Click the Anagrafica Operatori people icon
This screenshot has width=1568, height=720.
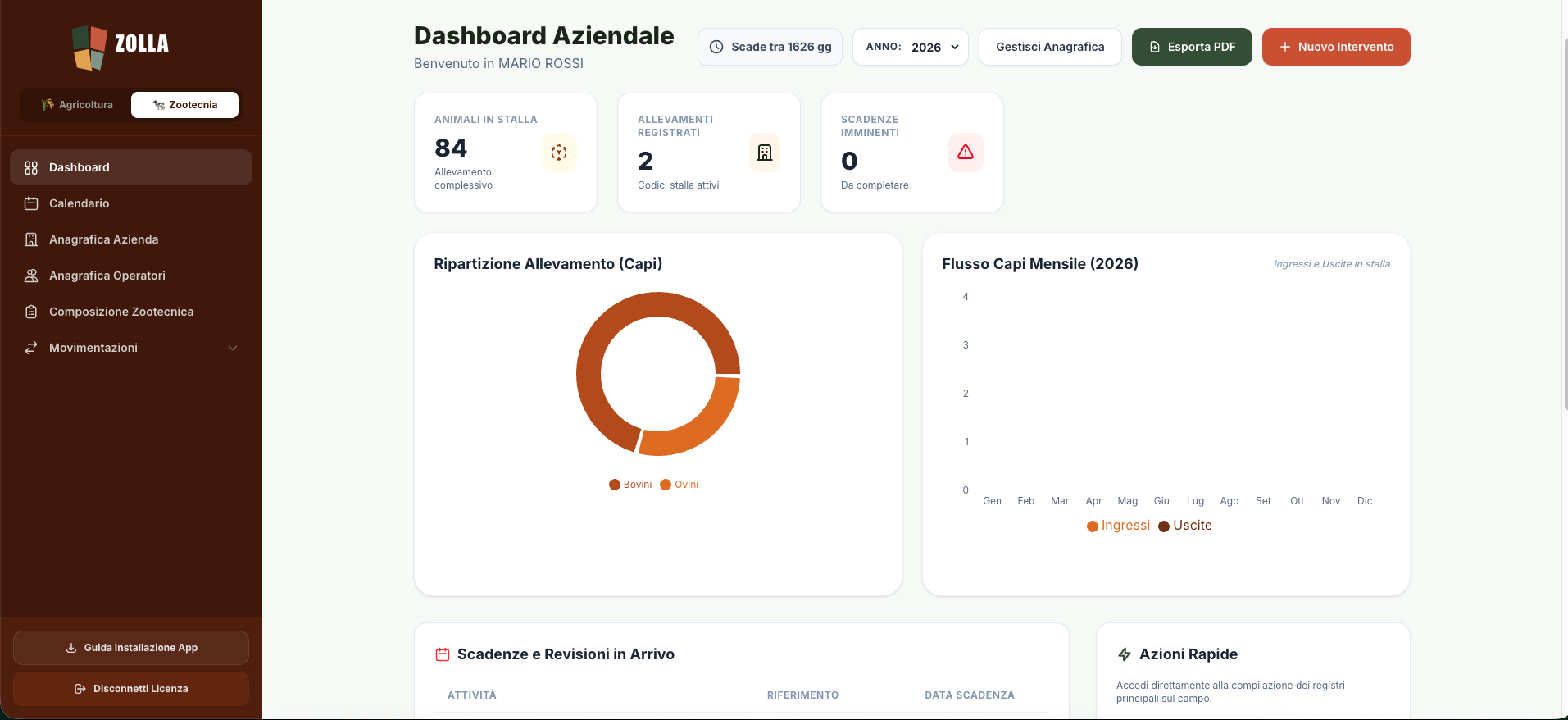31,276
